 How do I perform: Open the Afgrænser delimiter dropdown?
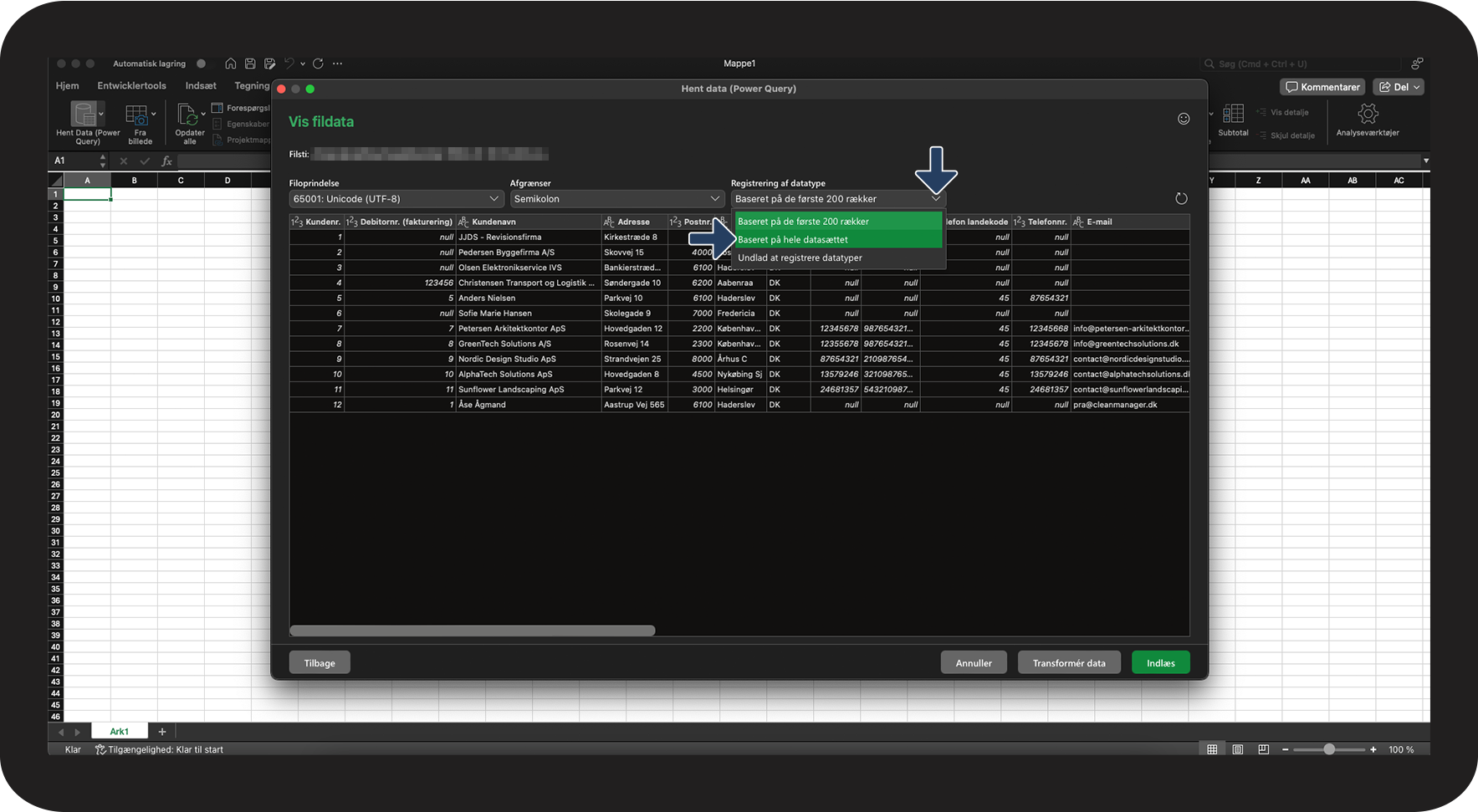tap(616, 199)
